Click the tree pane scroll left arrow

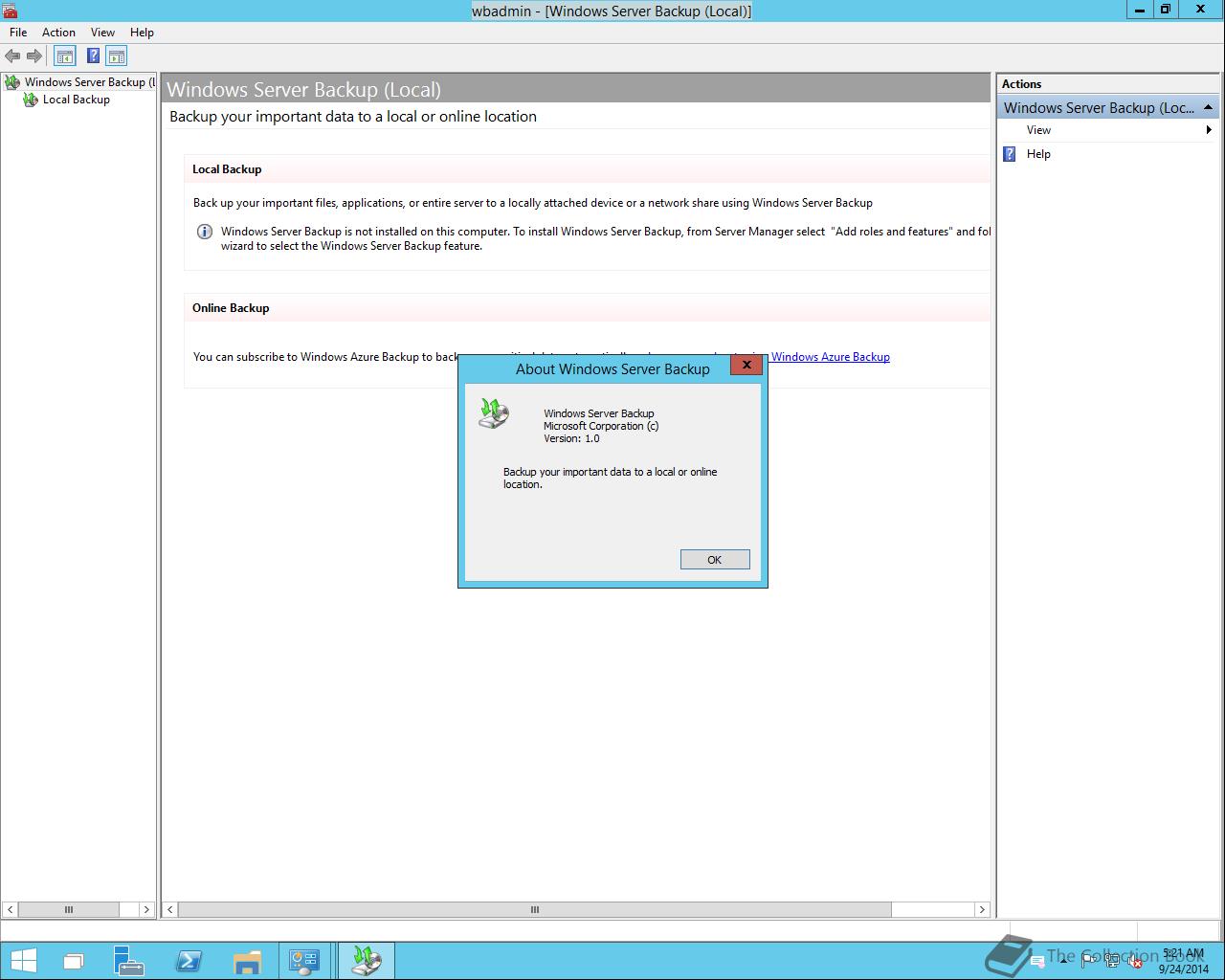[11, 909]
